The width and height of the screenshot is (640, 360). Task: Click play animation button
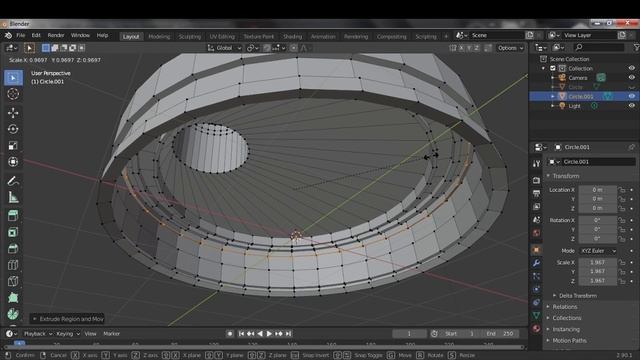pos(269,334)
